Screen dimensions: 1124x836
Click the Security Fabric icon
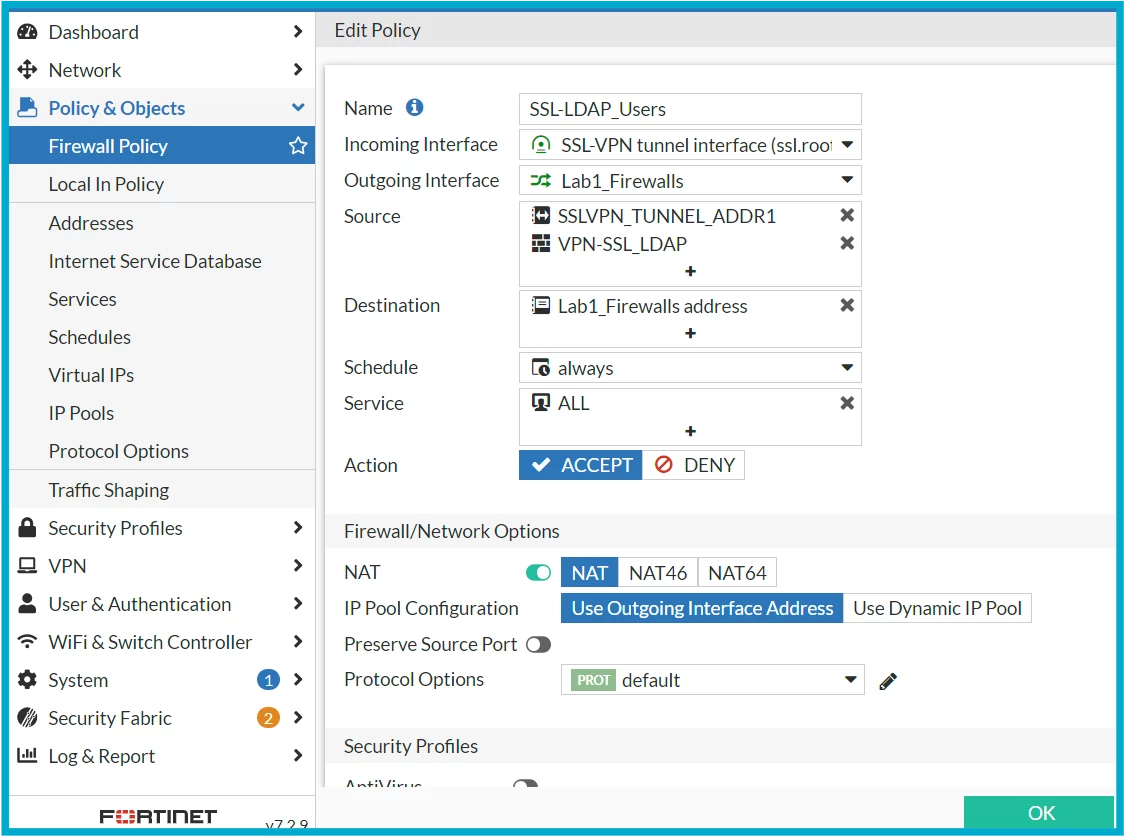(27, 718)
